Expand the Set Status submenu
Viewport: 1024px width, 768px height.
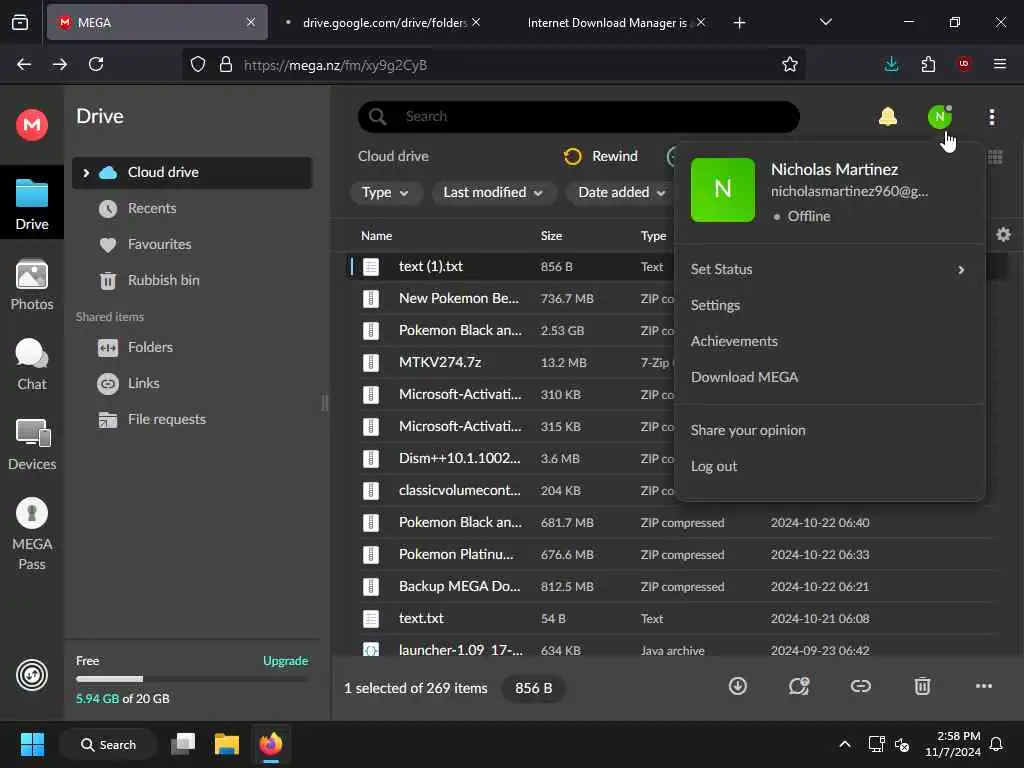[x=828, y=270]
